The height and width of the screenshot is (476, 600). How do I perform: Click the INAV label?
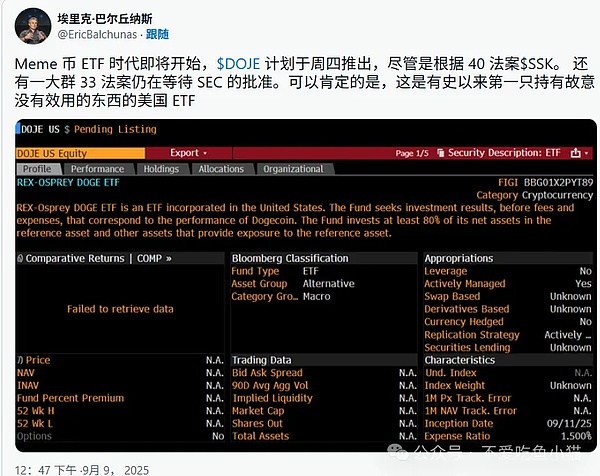tap(28, 385)
